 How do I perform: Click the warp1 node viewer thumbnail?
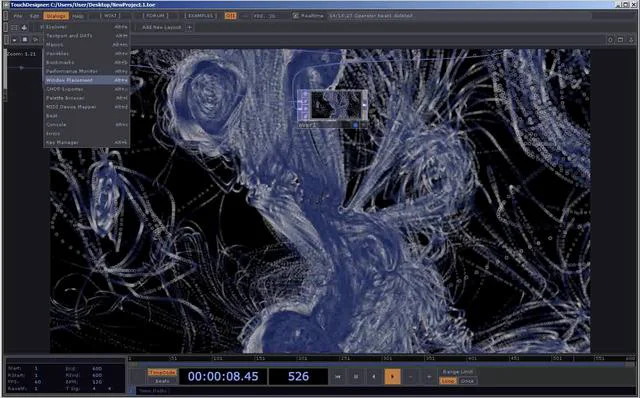coord(336,105)
